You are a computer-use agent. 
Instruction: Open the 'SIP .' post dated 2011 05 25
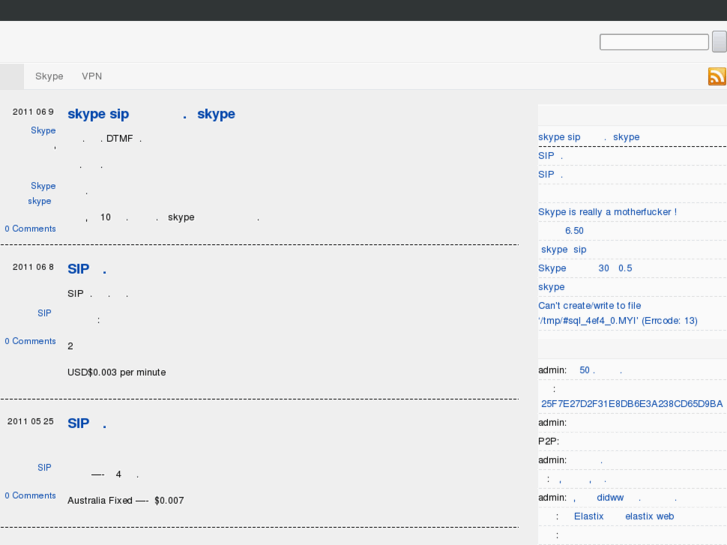pyautogui.click(x=87, y=423)
